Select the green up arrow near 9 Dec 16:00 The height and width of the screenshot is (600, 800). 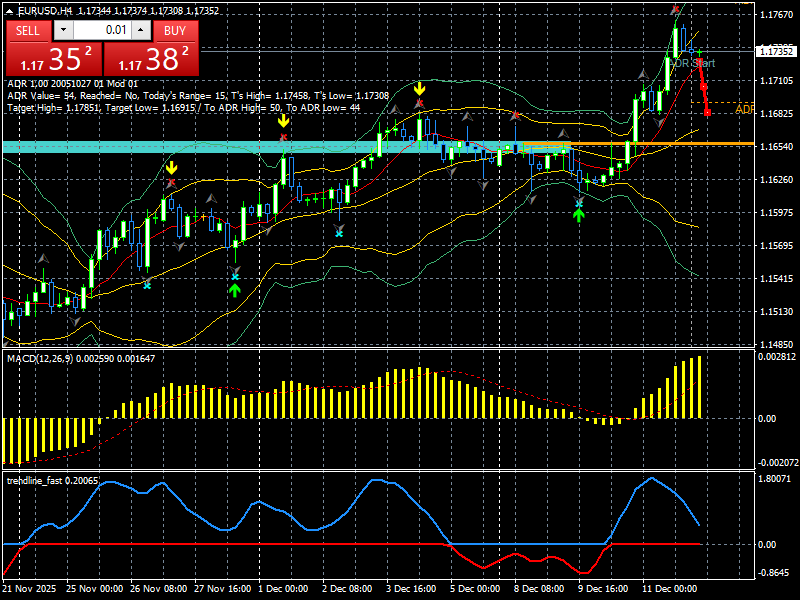pyautogui.click(x=578, y=216)
